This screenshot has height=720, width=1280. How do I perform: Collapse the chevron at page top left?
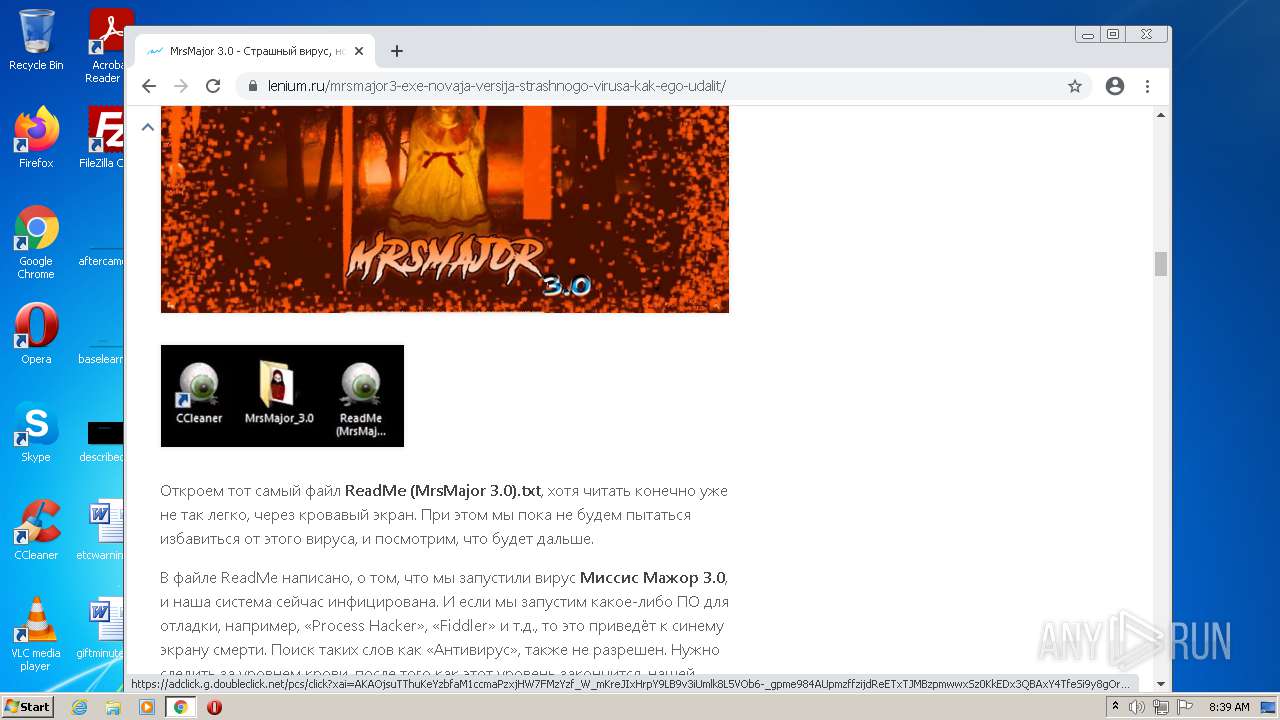(147, 127)
